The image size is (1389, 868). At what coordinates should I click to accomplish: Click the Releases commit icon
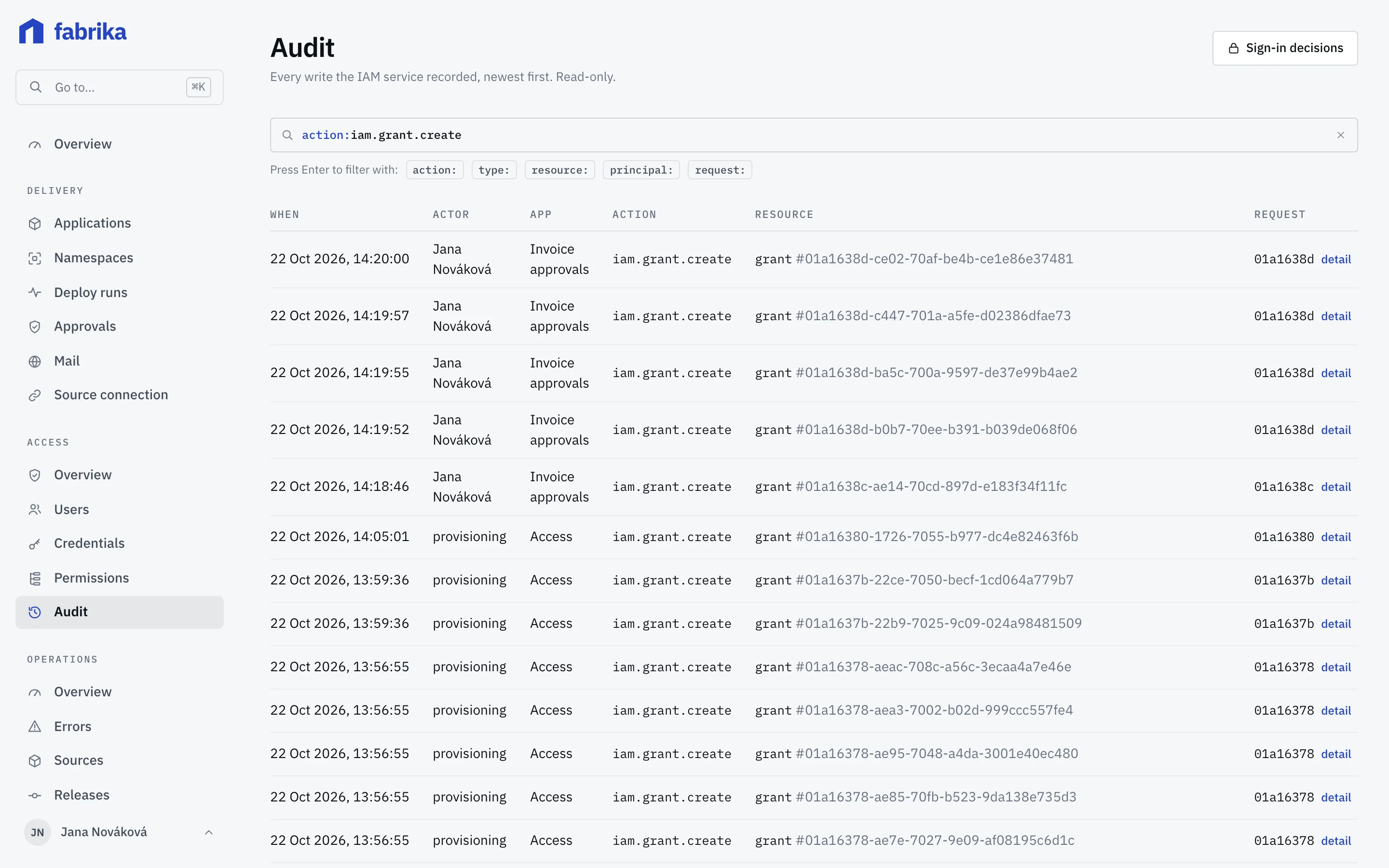pyautogui.click(x=35, y=795)
